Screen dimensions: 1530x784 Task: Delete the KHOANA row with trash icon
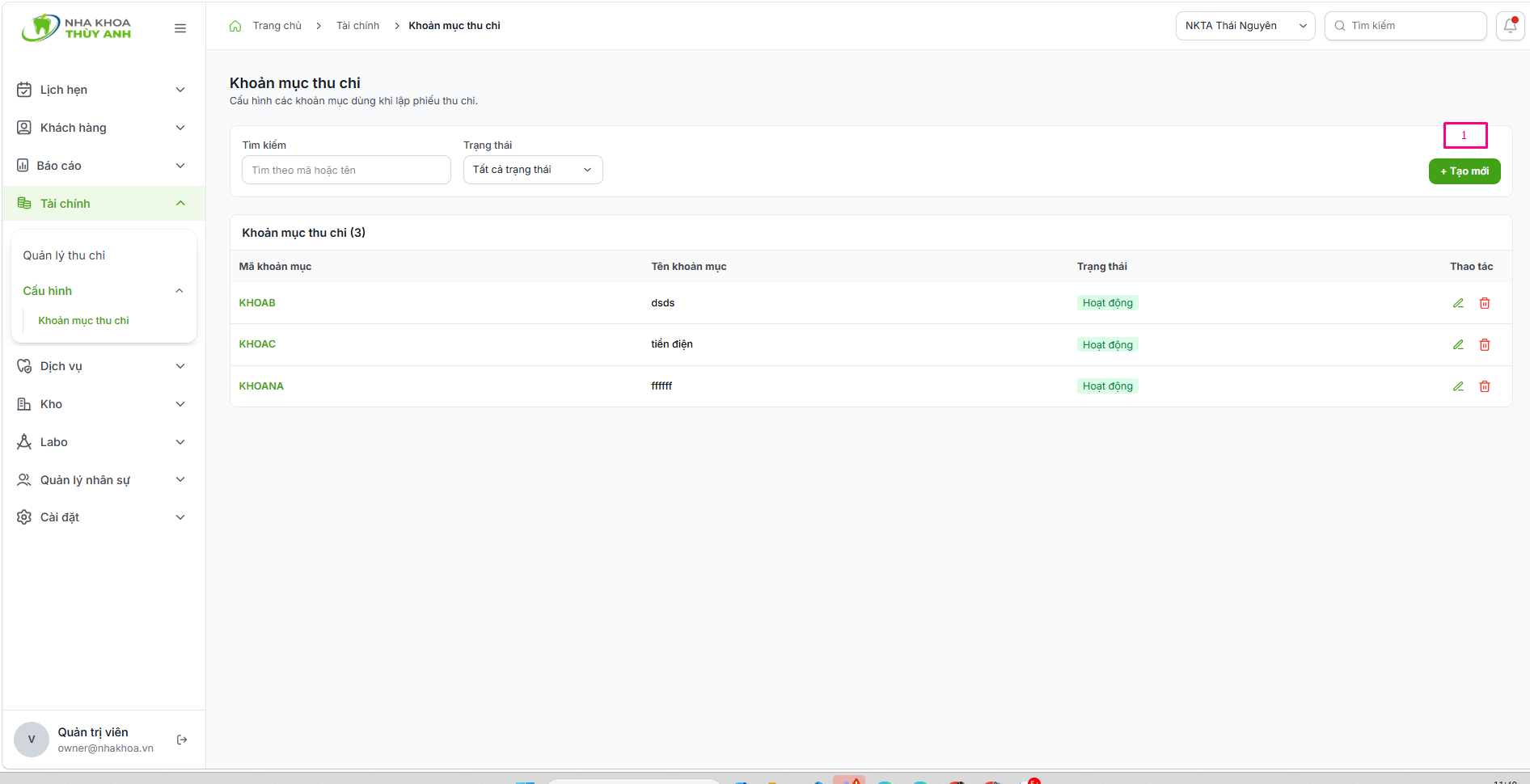coord(1485,386)
